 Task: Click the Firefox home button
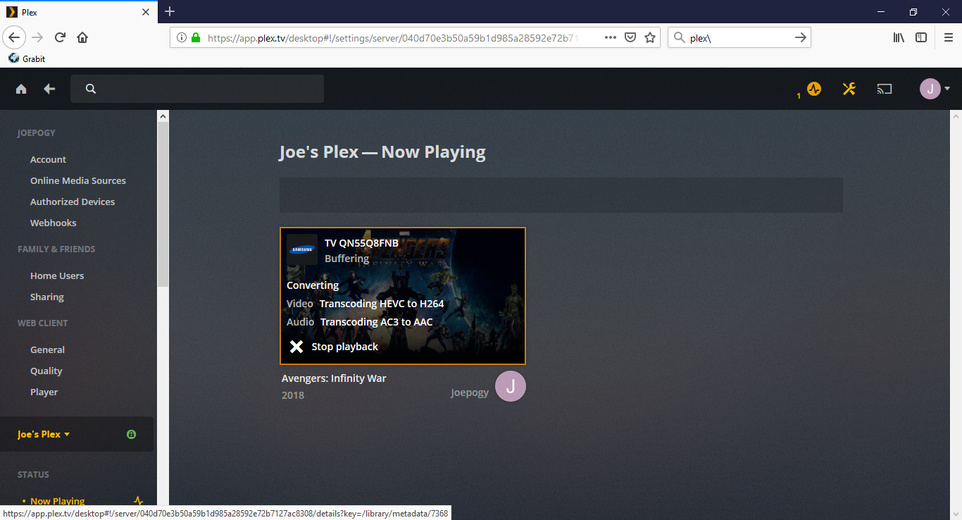[x=82, y=37]
